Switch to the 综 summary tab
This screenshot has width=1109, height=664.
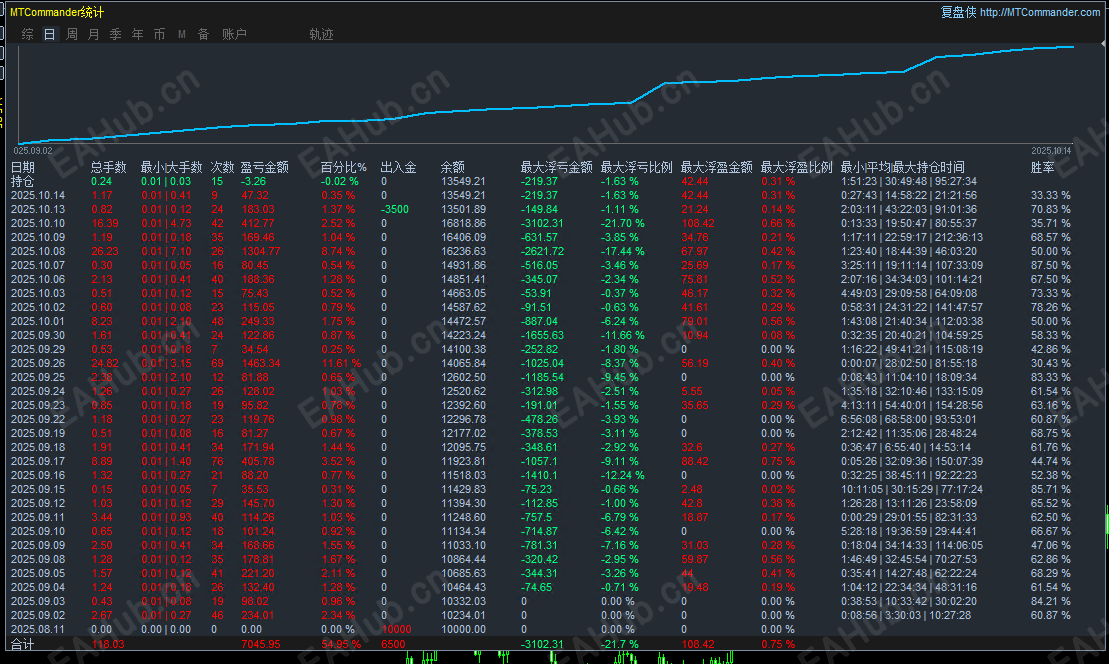28,34
